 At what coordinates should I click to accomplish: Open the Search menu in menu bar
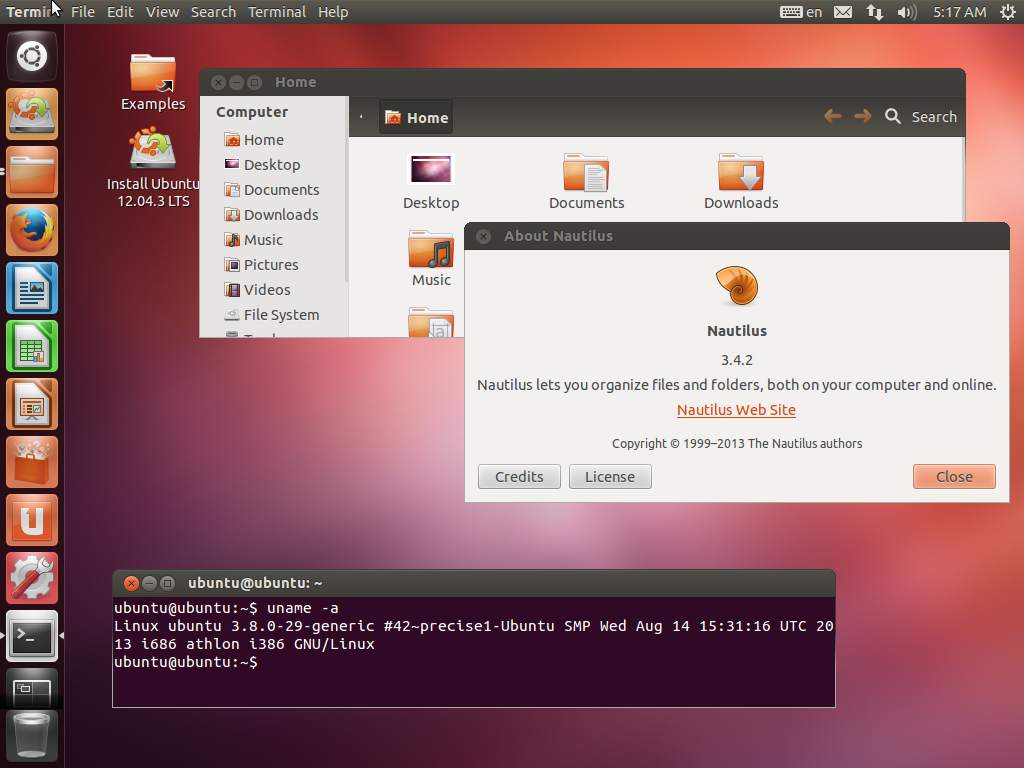[214, 12]
